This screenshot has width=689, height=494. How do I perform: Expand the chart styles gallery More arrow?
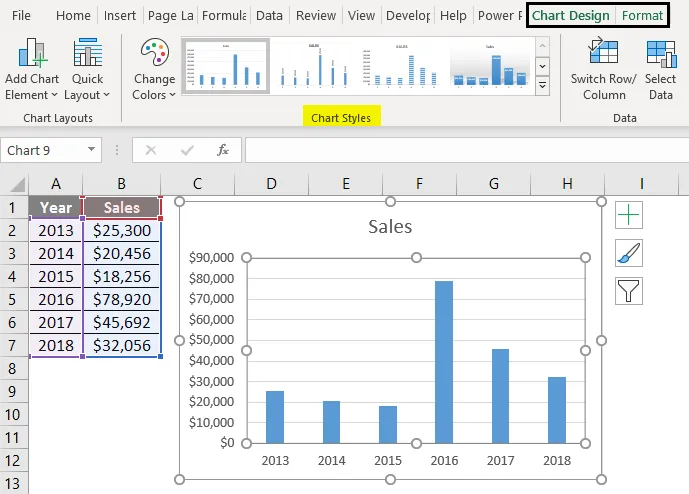(543, 87)
